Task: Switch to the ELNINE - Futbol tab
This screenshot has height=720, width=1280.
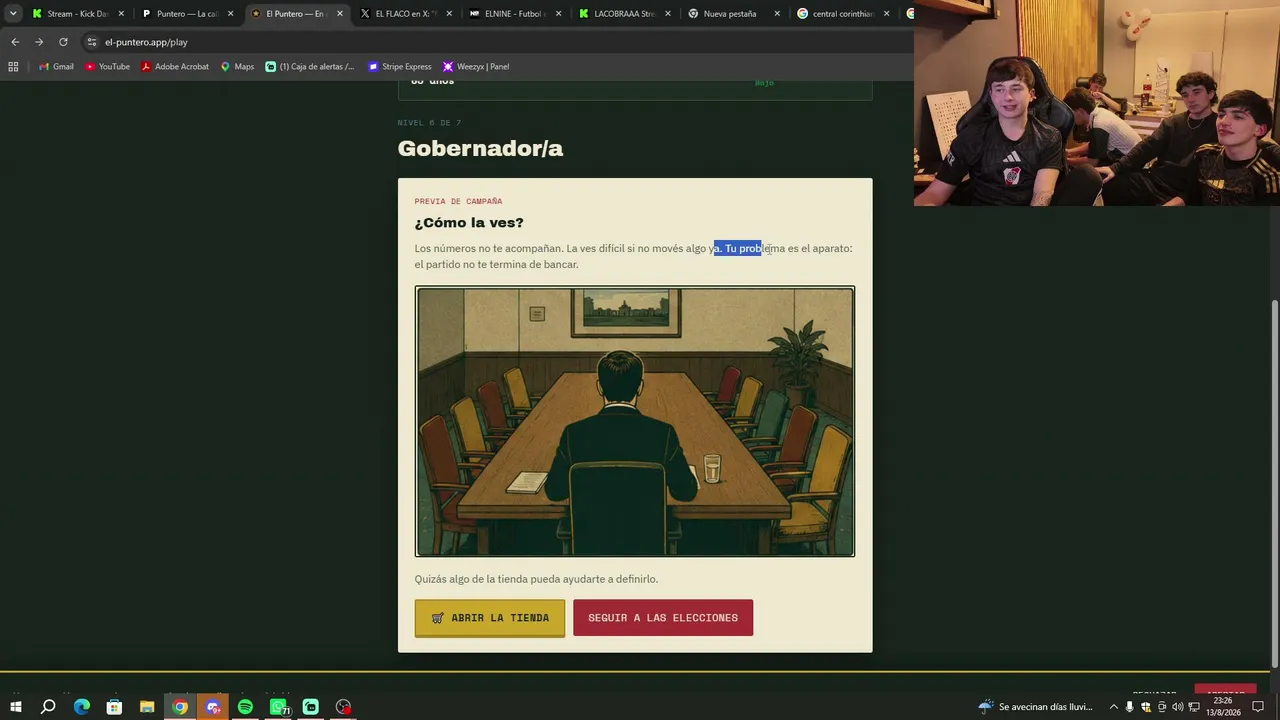Action: tap(515, 14)
